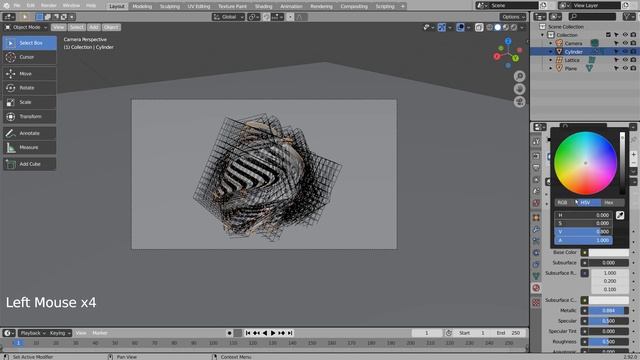The image size is (640, 360).
Task: Toggle Collection visibility eye in outliner
Action: (x=625, y=35)
